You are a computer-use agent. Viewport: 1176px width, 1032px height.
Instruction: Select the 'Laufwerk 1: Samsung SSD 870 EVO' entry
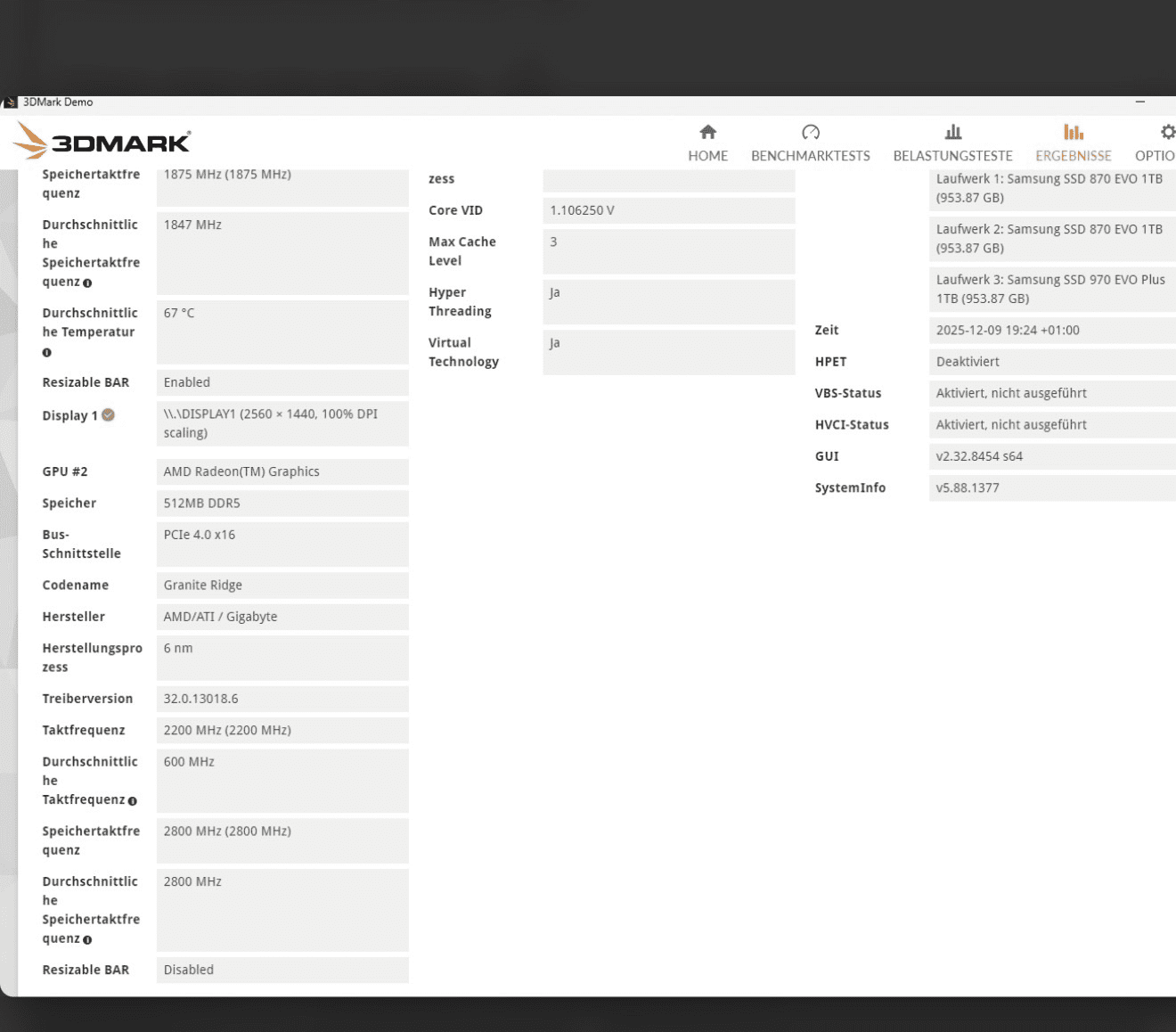point(1052,188)
